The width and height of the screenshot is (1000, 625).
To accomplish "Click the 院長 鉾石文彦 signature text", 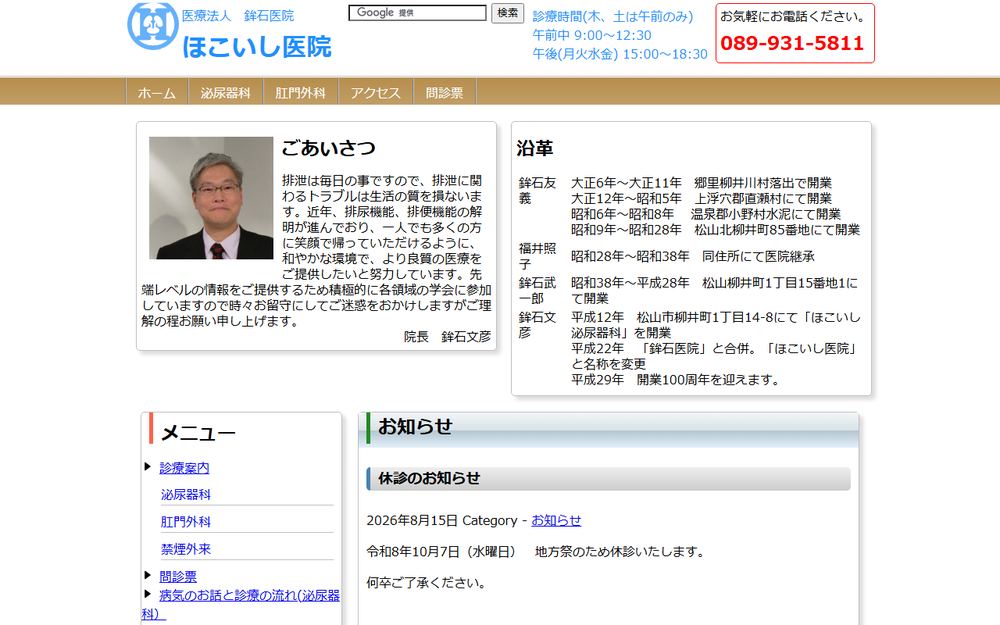I will (447, 337).
